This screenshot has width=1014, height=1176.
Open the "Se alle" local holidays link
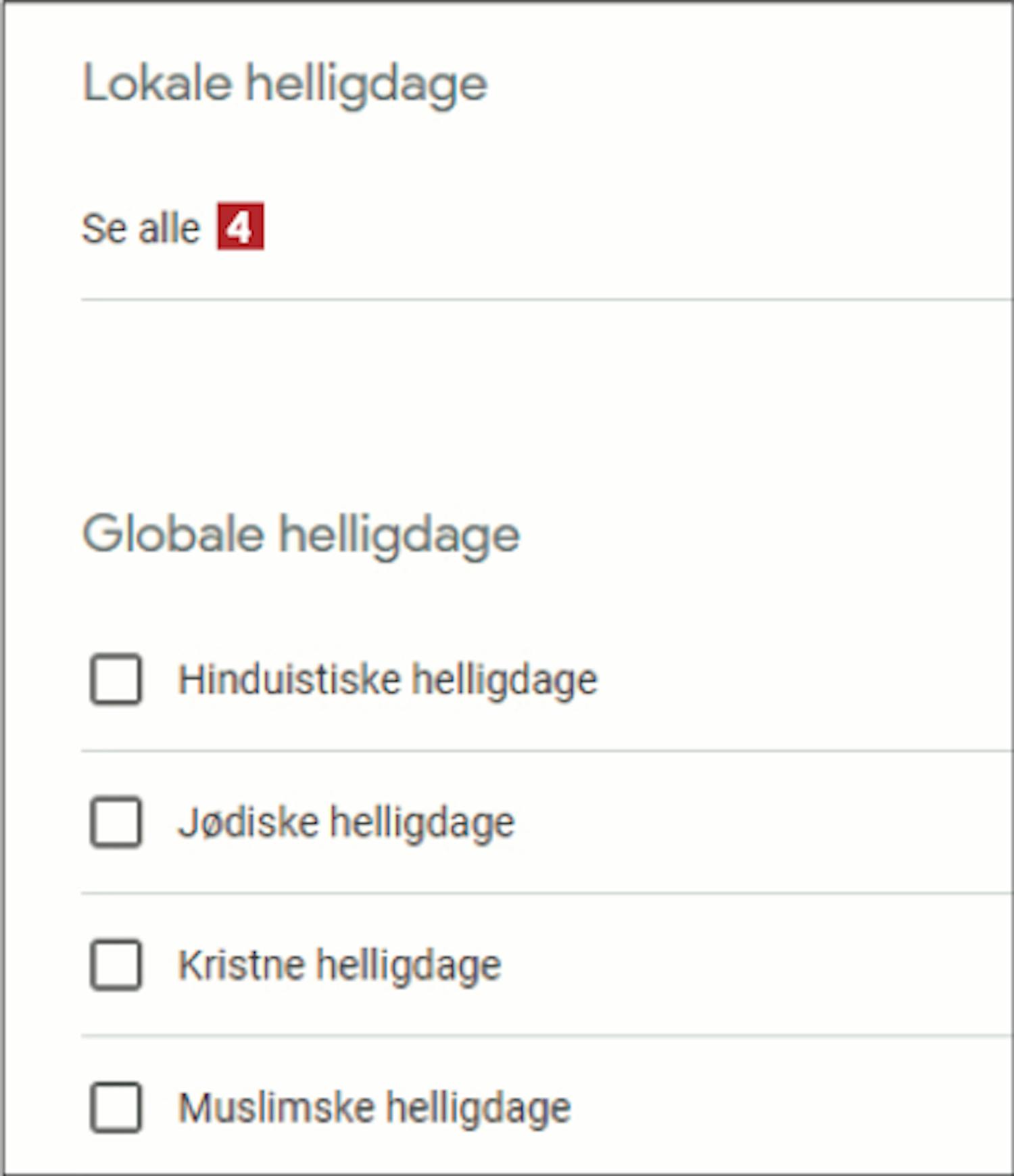(141, 228)
